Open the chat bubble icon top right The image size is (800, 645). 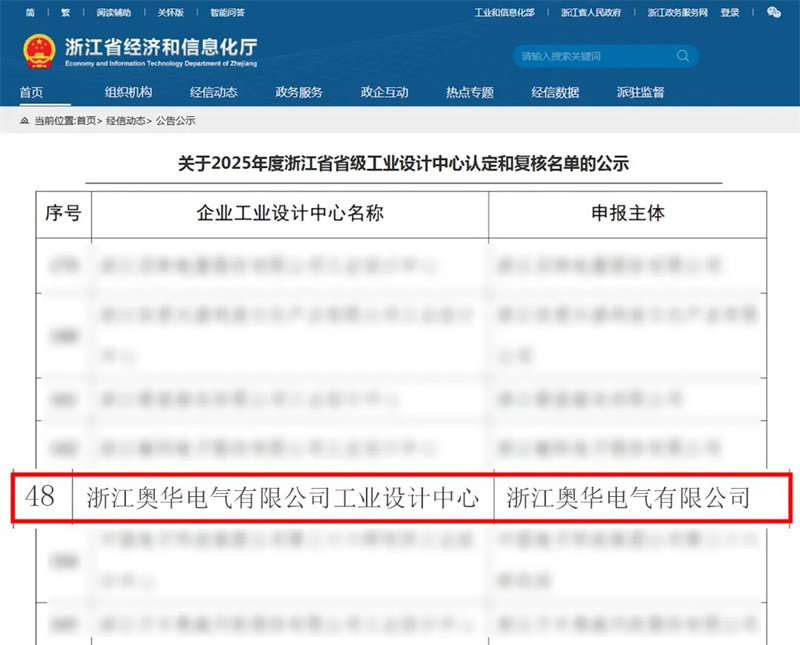click(772, 13)
